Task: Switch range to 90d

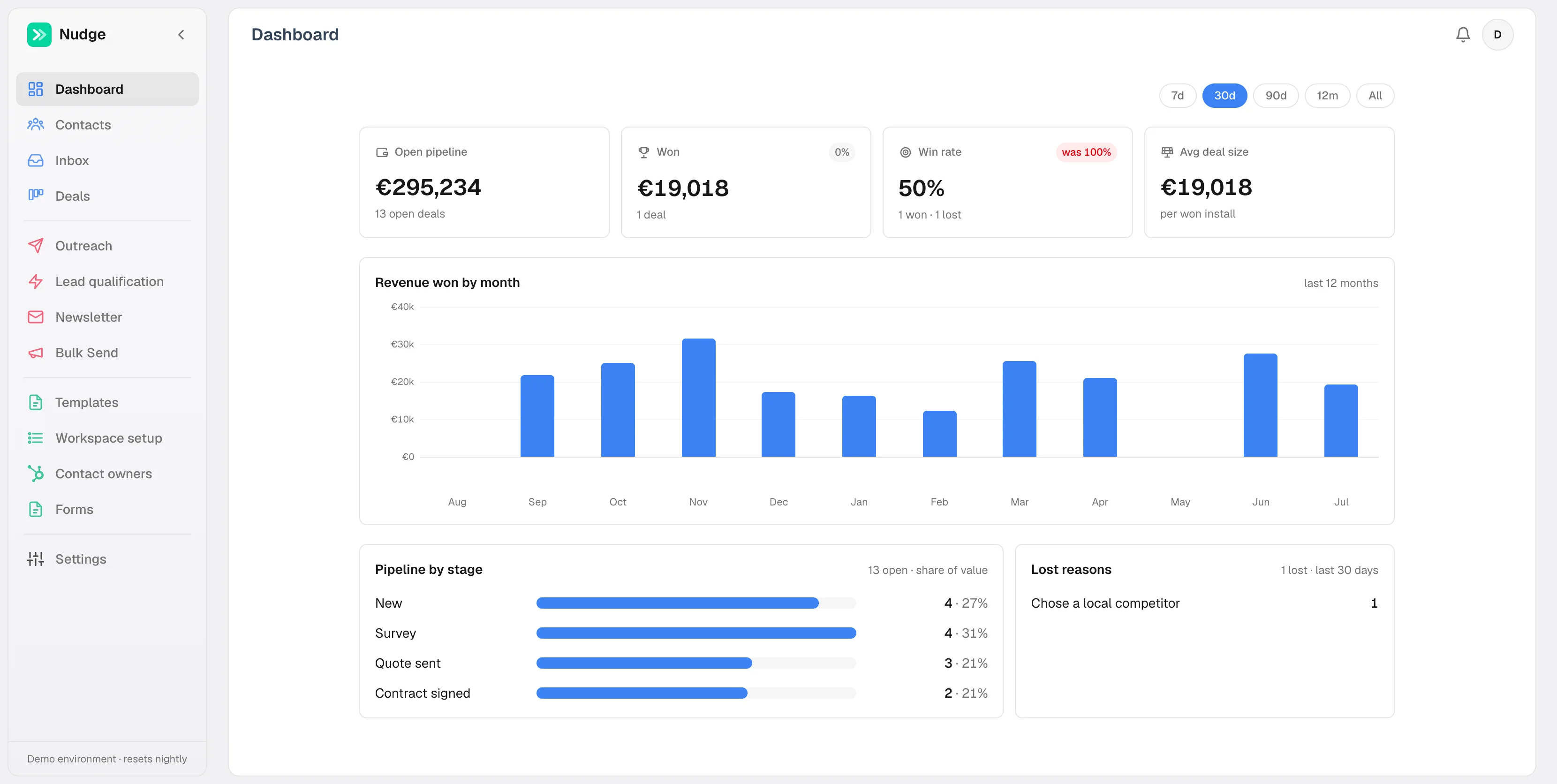Action: point(1275,96)
